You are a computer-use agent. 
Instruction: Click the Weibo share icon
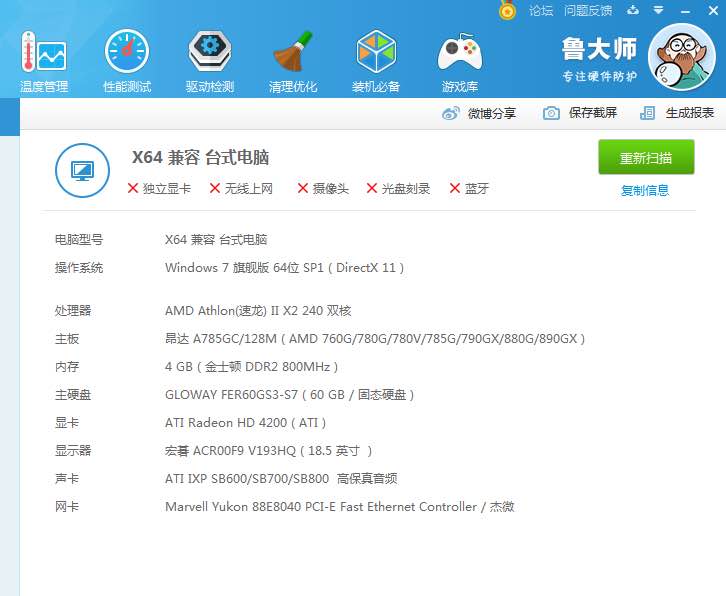pyautogui.click(x=451, y=113)
